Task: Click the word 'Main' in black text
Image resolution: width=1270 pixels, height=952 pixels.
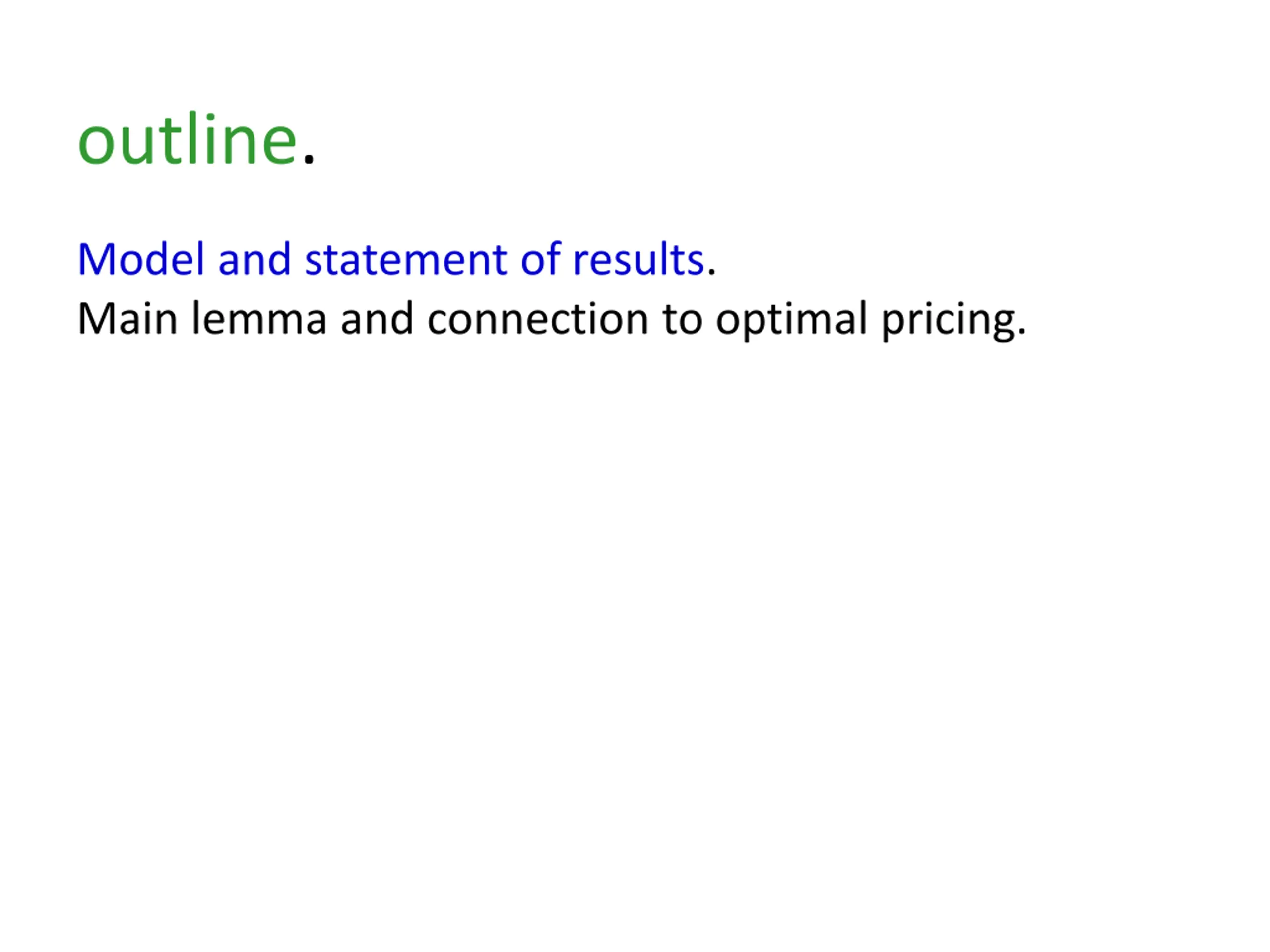Action: [127, 318]
